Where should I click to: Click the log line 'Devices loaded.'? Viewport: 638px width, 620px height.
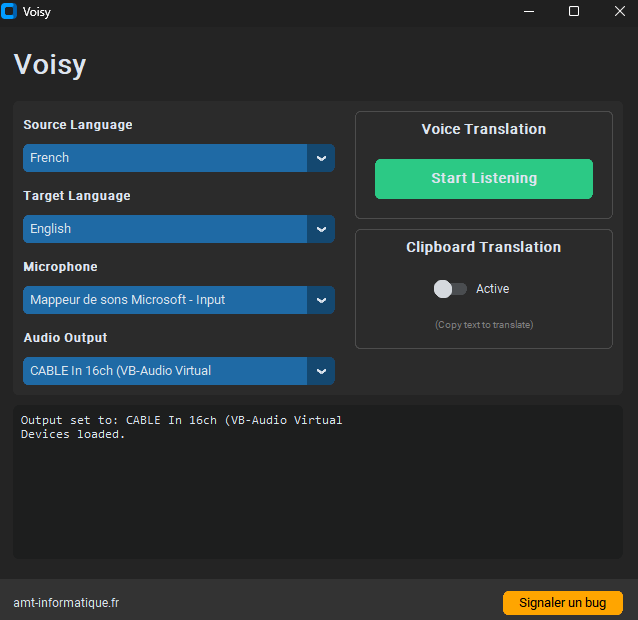point(73,434)
